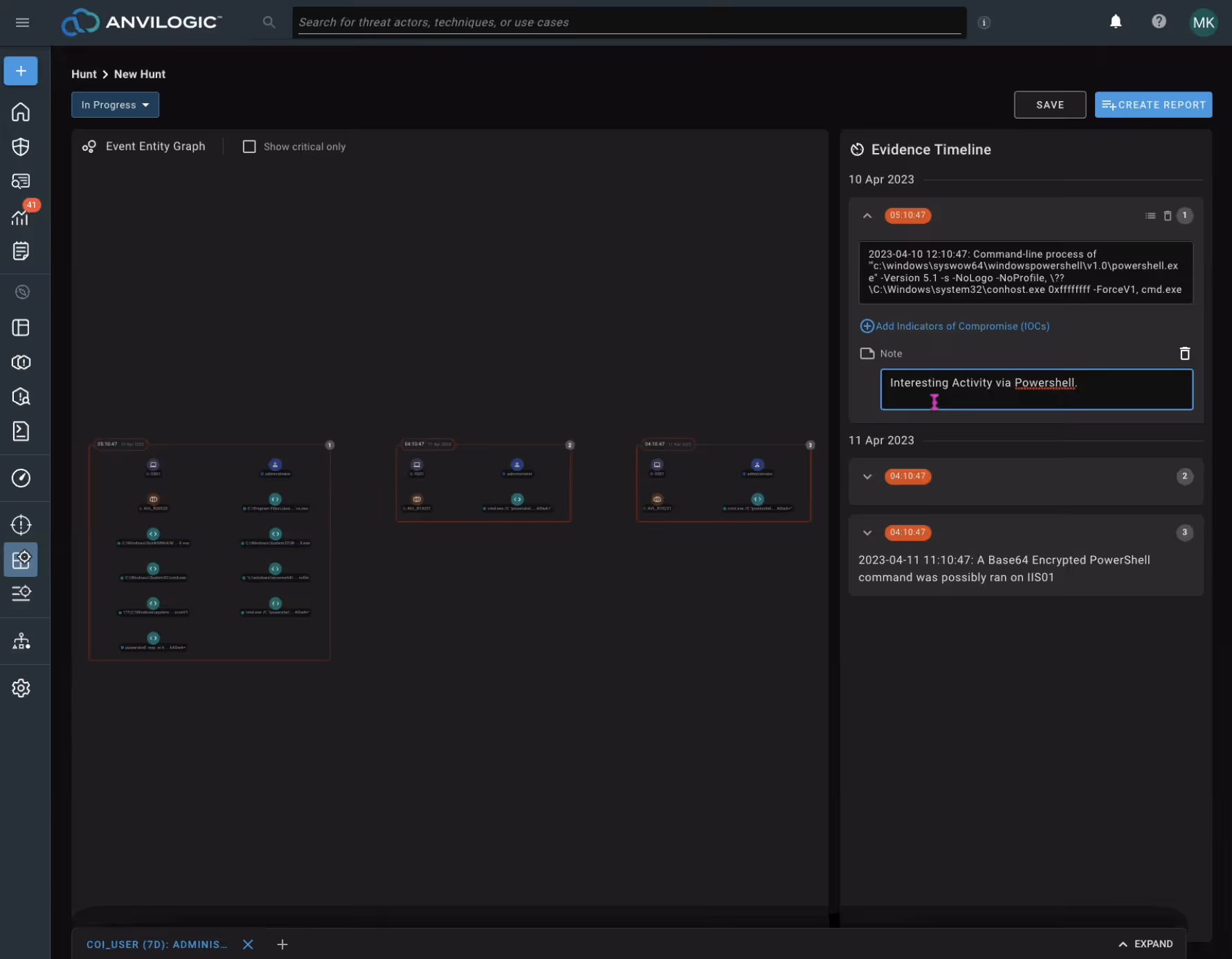Open the message list sidebar icon
1232x959 pixels.
coord(21,181)
